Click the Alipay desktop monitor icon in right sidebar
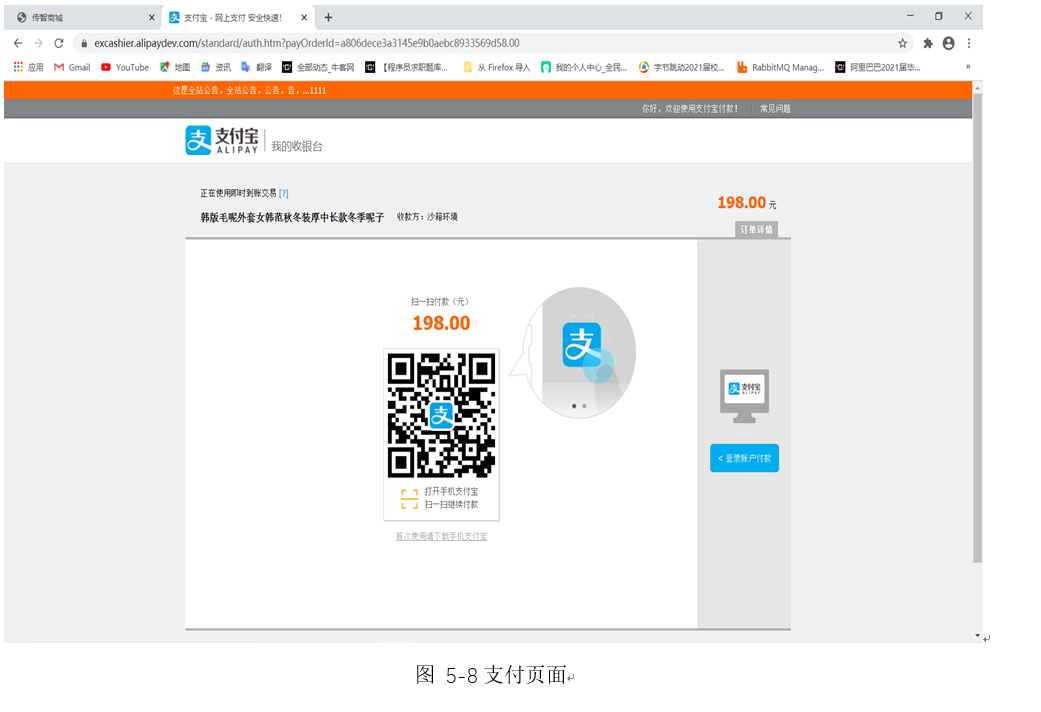Image resolution: width=1041 pixels, height=712 pixels. click(x=744, y=394)
